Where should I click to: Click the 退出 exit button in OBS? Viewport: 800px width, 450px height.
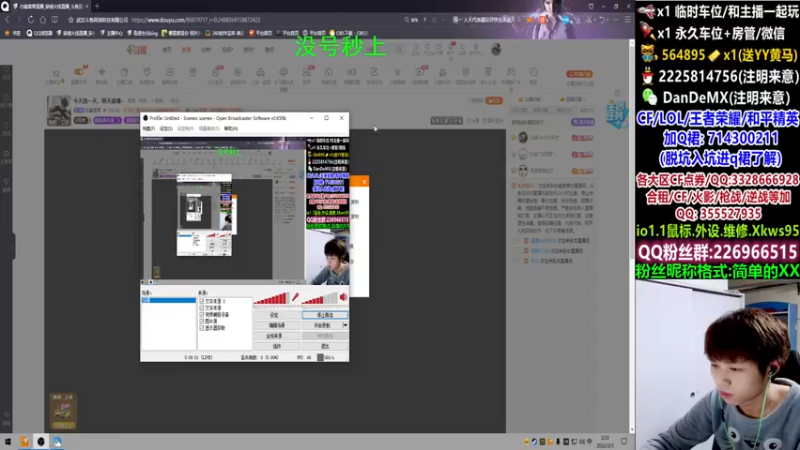(x=325, y=346)
